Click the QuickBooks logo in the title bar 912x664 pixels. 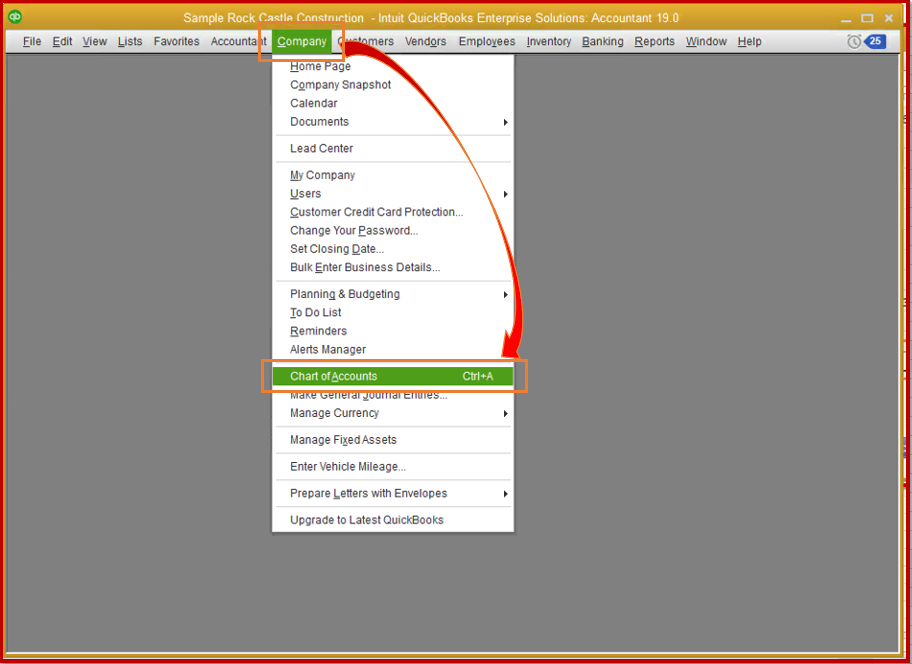click(15, 17)
